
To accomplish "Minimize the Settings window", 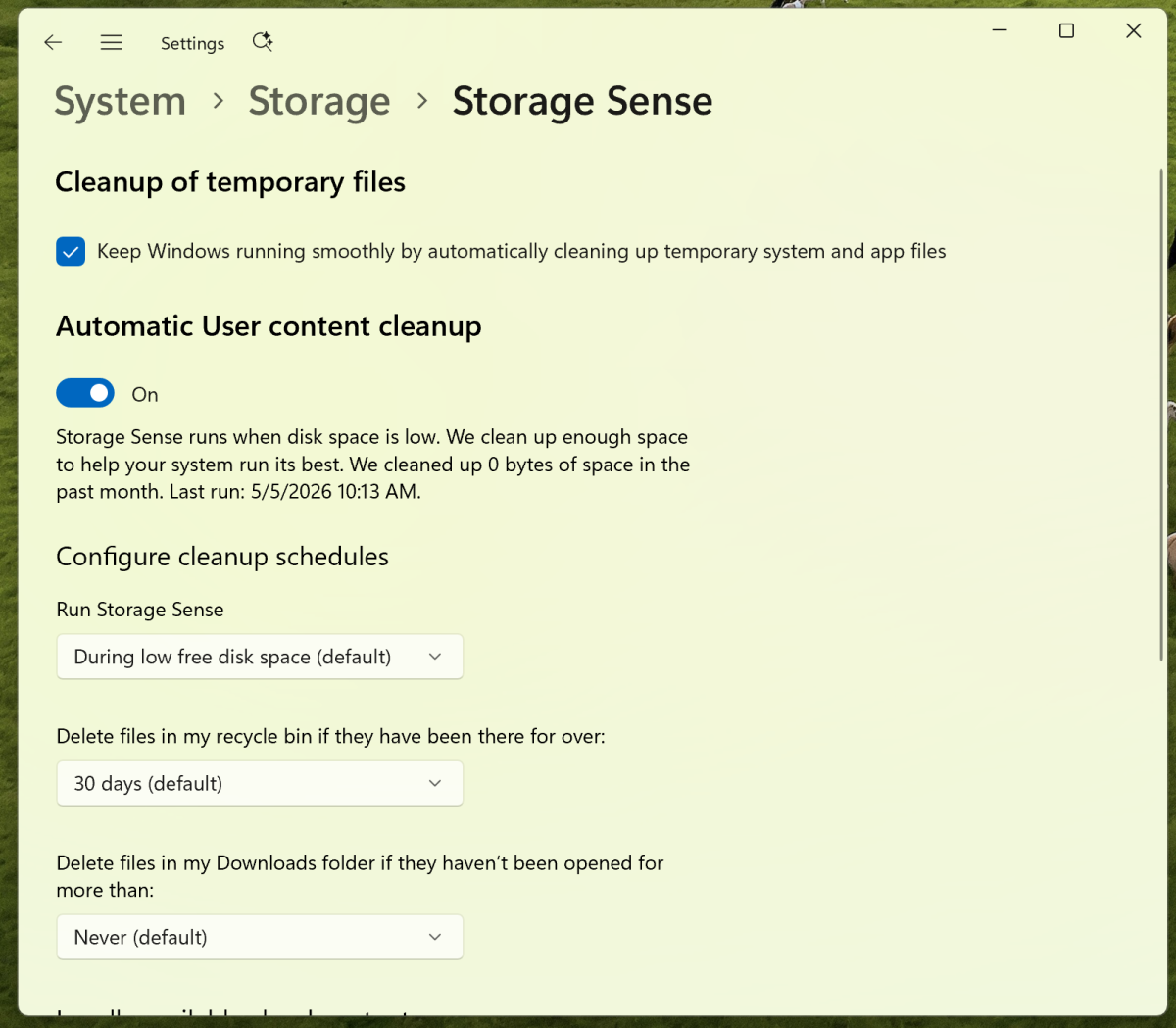I will click(1000, 30).
